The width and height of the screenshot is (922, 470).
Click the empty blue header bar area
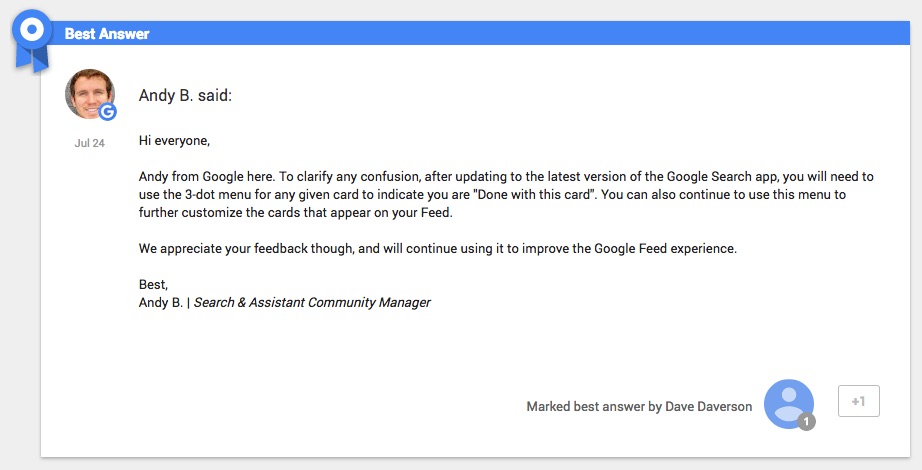coord(529,33)
